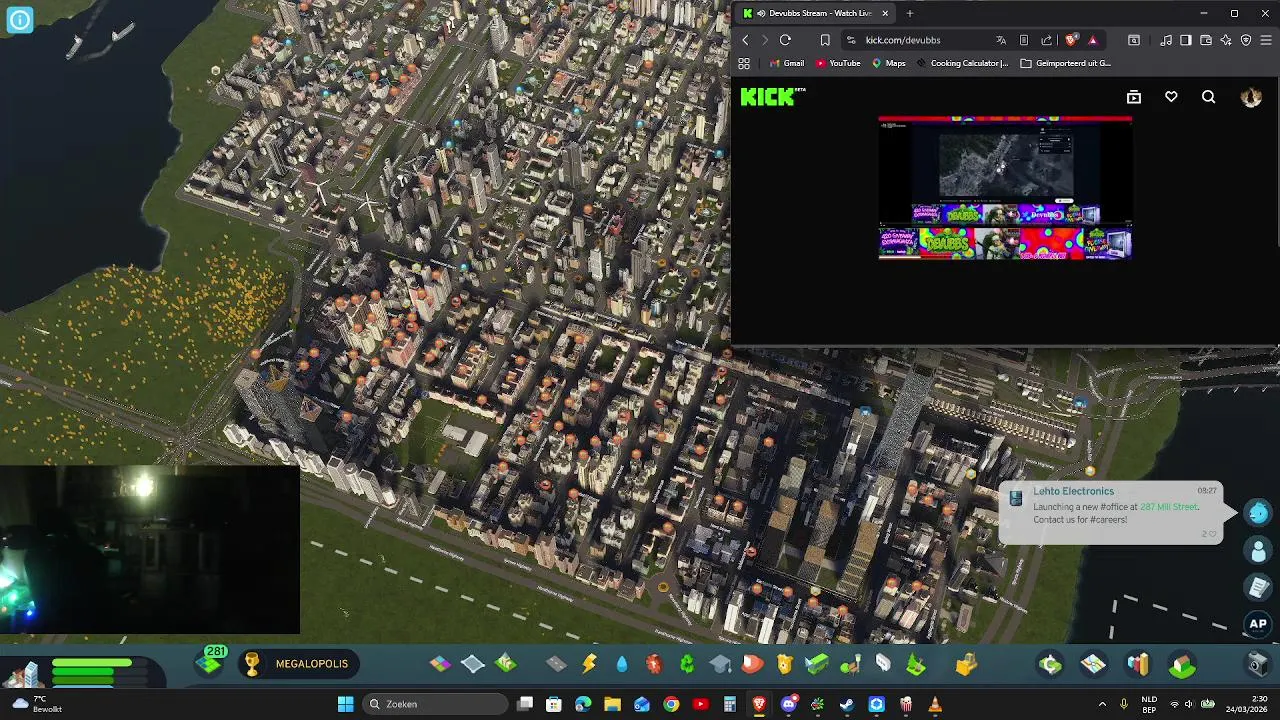Open the YouTube bookmark
The image size is (1280, 720).
tap(837, 63)
